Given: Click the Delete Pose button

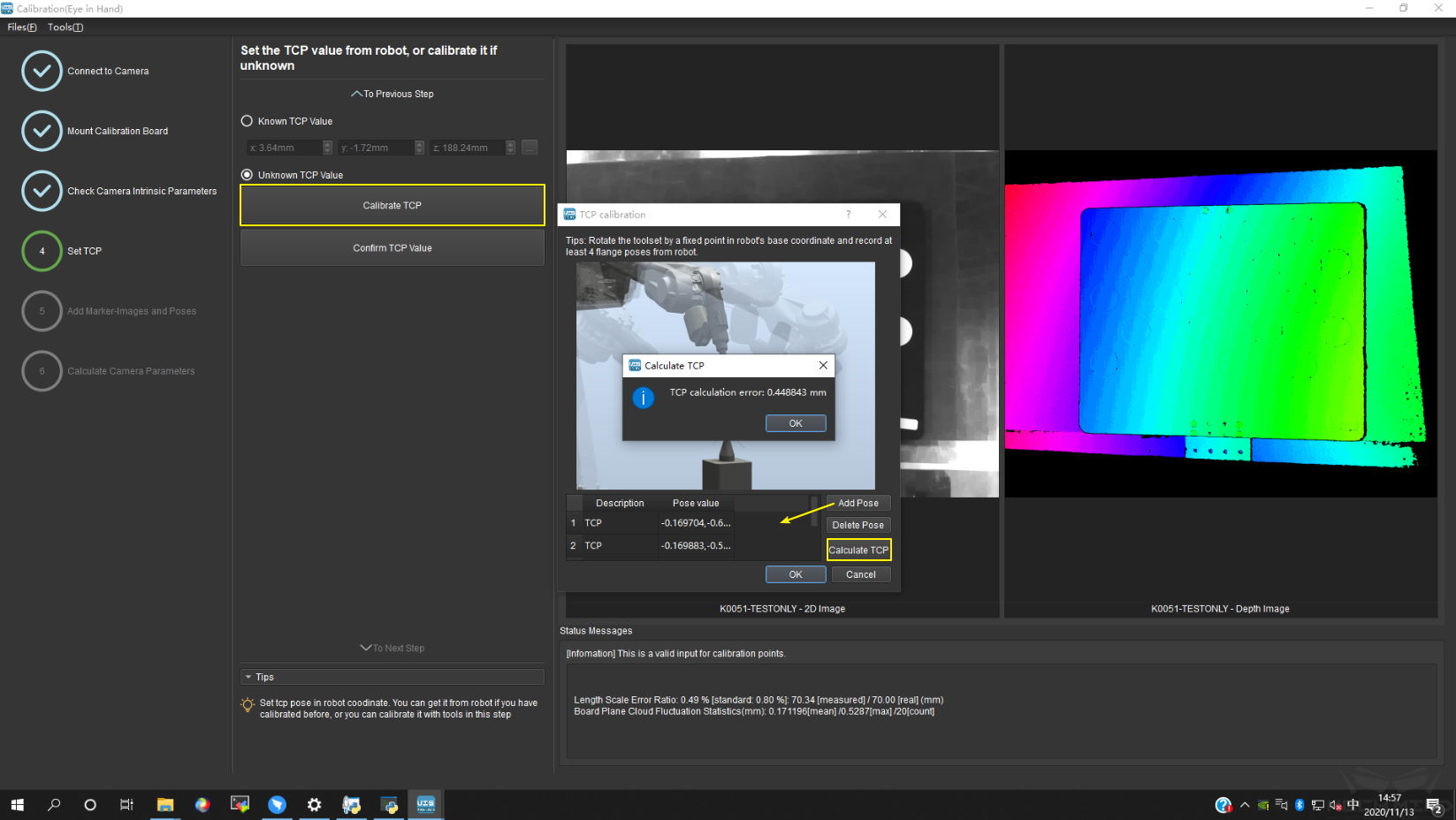Looking at the screenshot, I should pos(858,525).
